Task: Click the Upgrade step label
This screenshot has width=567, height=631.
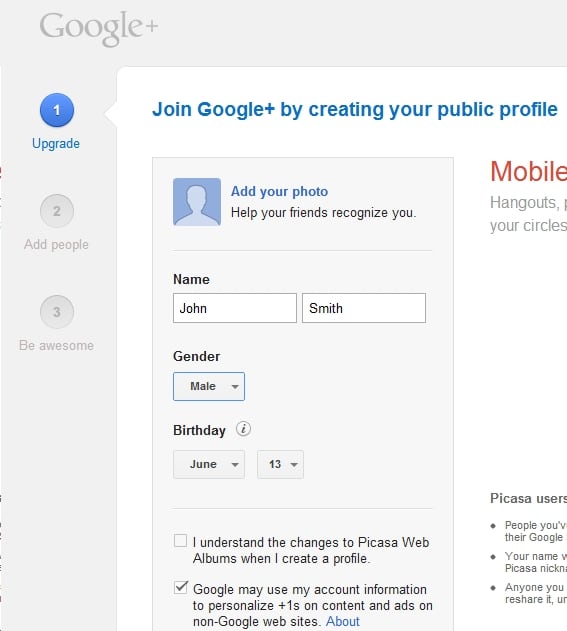Action: (x=56, y=144)
